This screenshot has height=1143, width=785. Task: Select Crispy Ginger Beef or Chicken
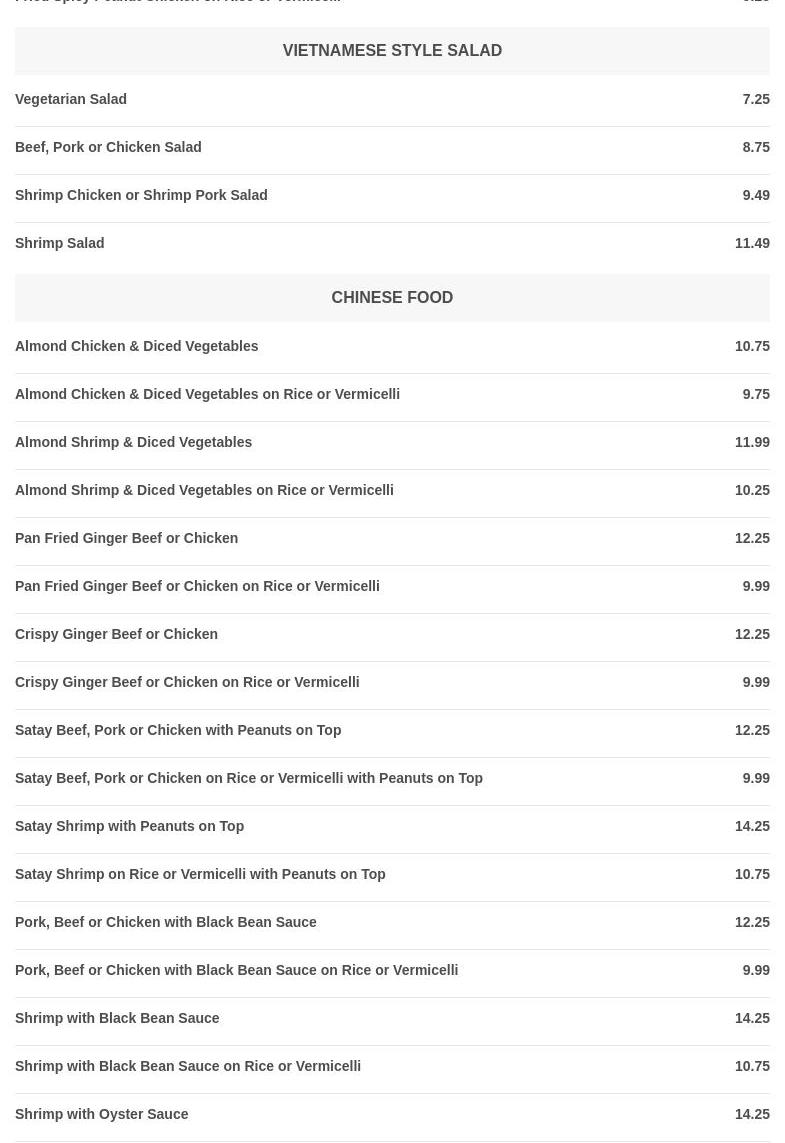click(117, 634)
